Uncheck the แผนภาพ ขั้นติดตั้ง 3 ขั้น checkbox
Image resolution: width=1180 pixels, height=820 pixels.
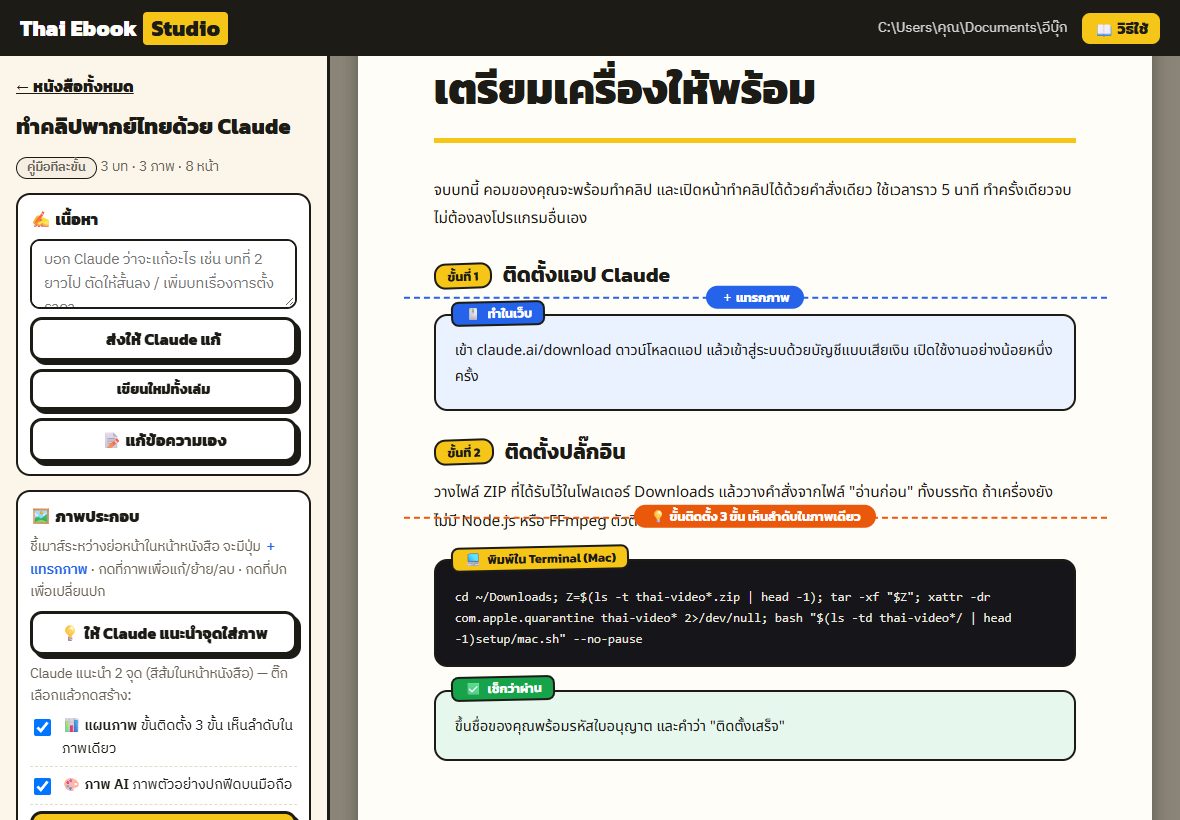click(x=42, y=727)
